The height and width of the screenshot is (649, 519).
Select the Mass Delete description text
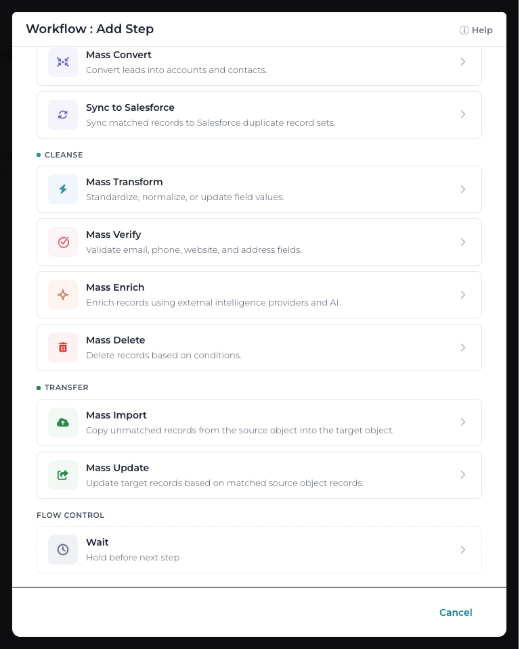[163, 355]
